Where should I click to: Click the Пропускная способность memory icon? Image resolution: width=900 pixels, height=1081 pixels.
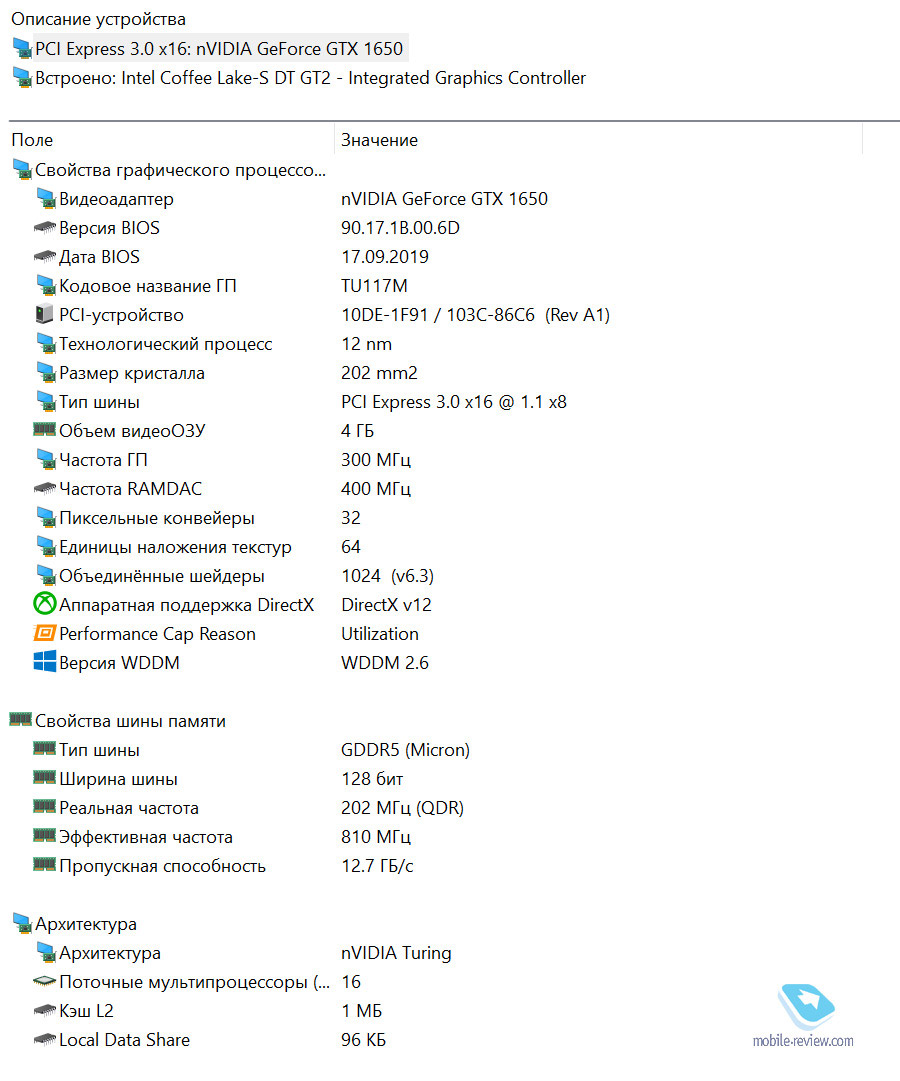coord(45,865)
